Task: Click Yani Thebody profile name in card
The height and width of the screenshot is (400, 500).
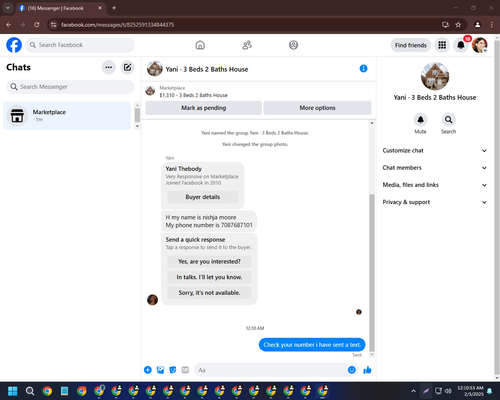Action: click(x=184, y=169)
